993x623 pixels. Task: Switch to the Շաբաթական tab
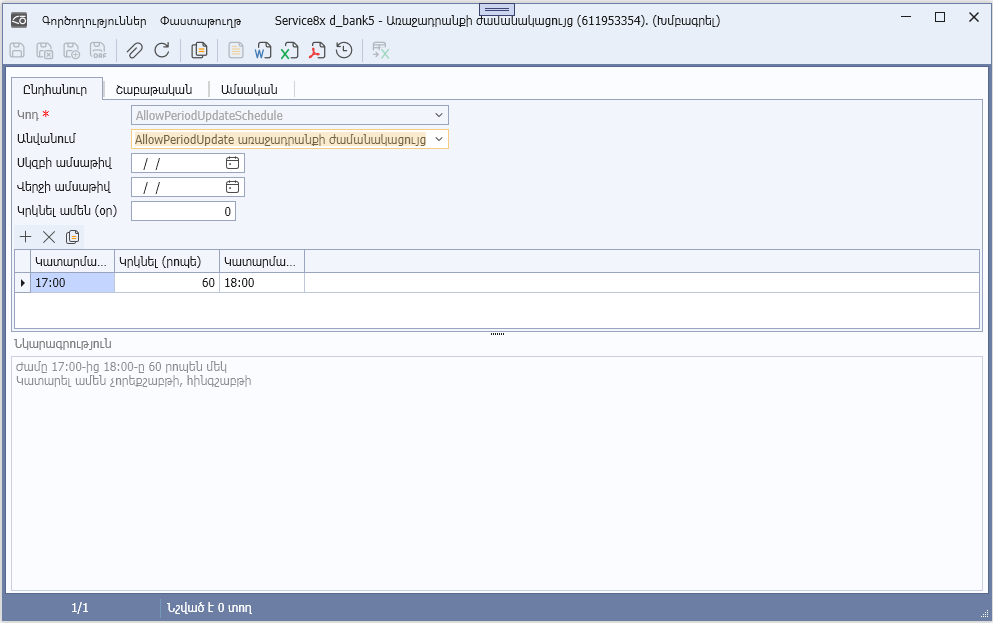pos(154,89)
